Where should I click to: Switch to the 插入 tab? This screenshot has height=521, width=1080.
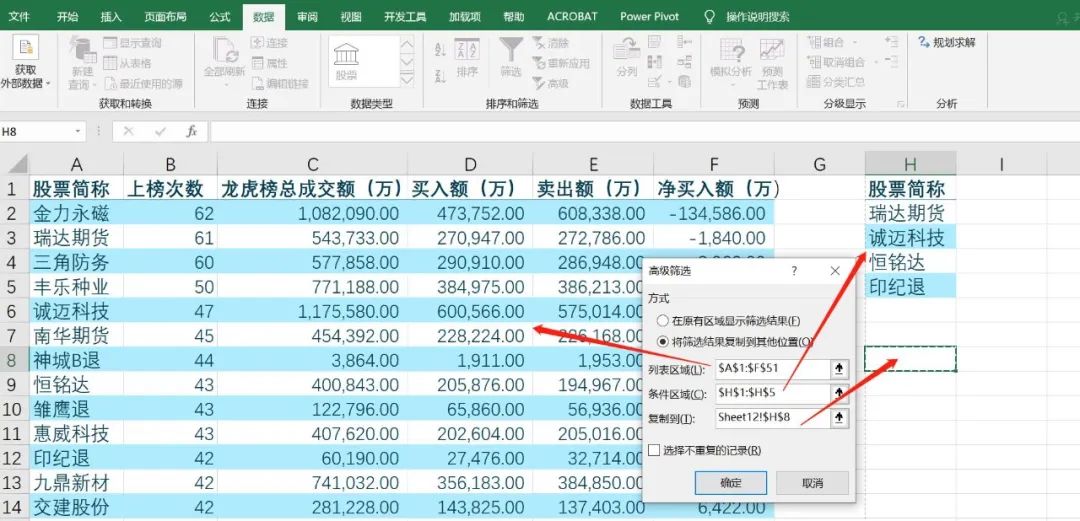pos(111,17)
